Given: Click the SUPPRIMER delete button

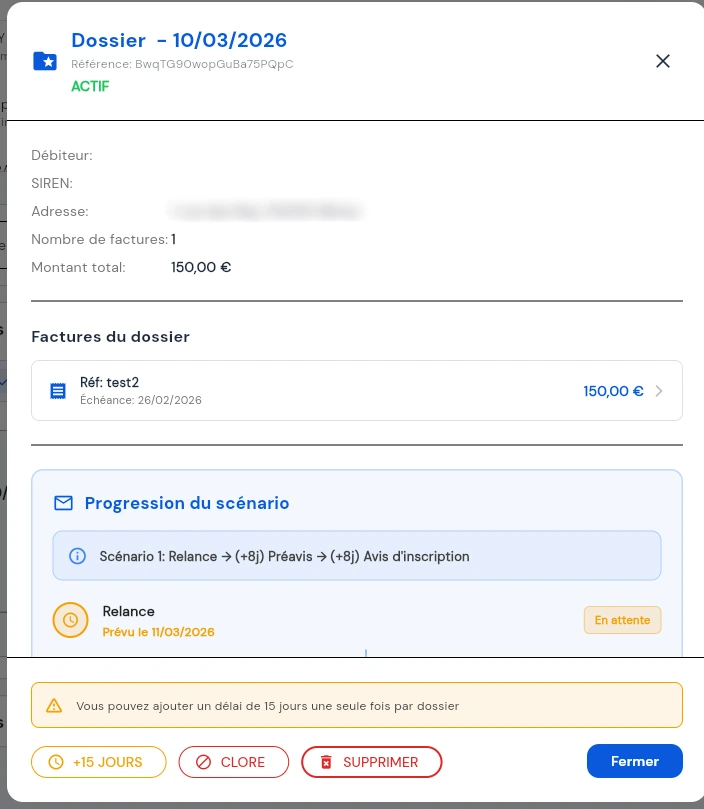Looking at the screenshot, I should click(370, 762).
